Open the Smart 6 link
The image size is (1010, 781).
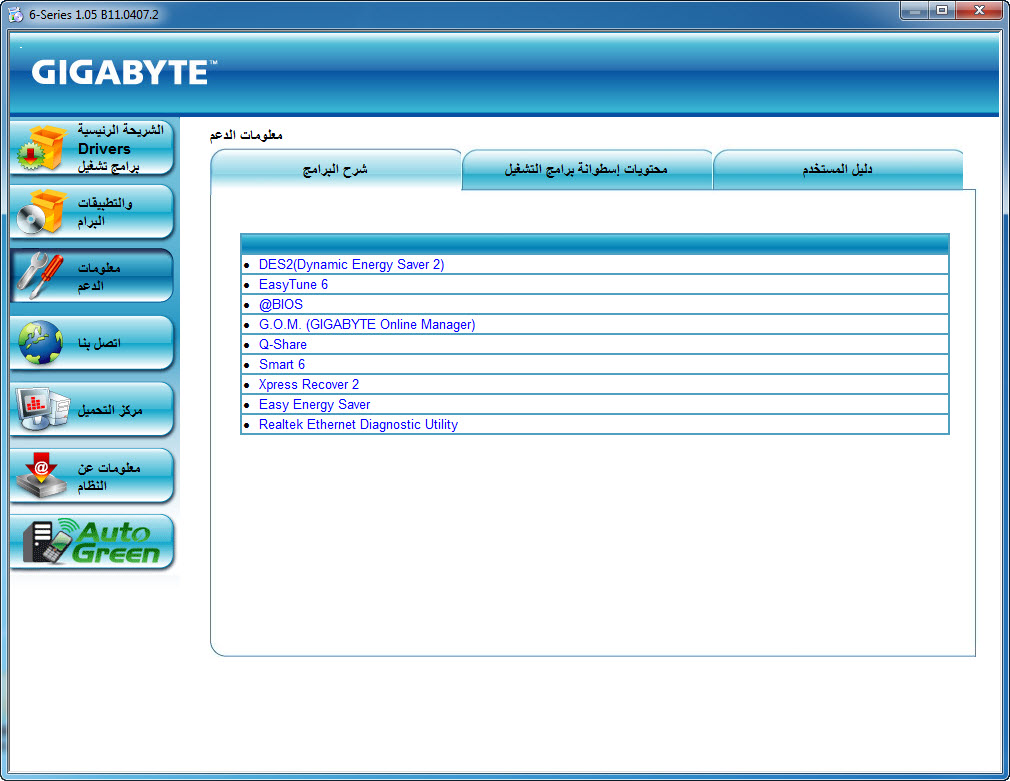[x=281, y=364]
